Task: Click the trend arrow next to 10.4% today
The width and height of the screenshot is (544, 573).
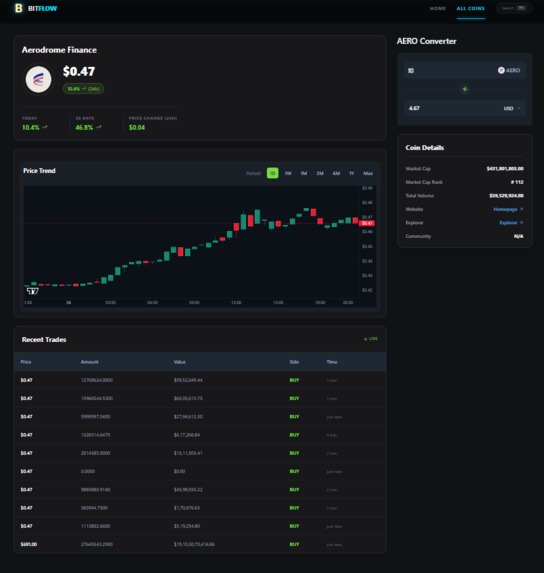Action: (x=45, y=127)
